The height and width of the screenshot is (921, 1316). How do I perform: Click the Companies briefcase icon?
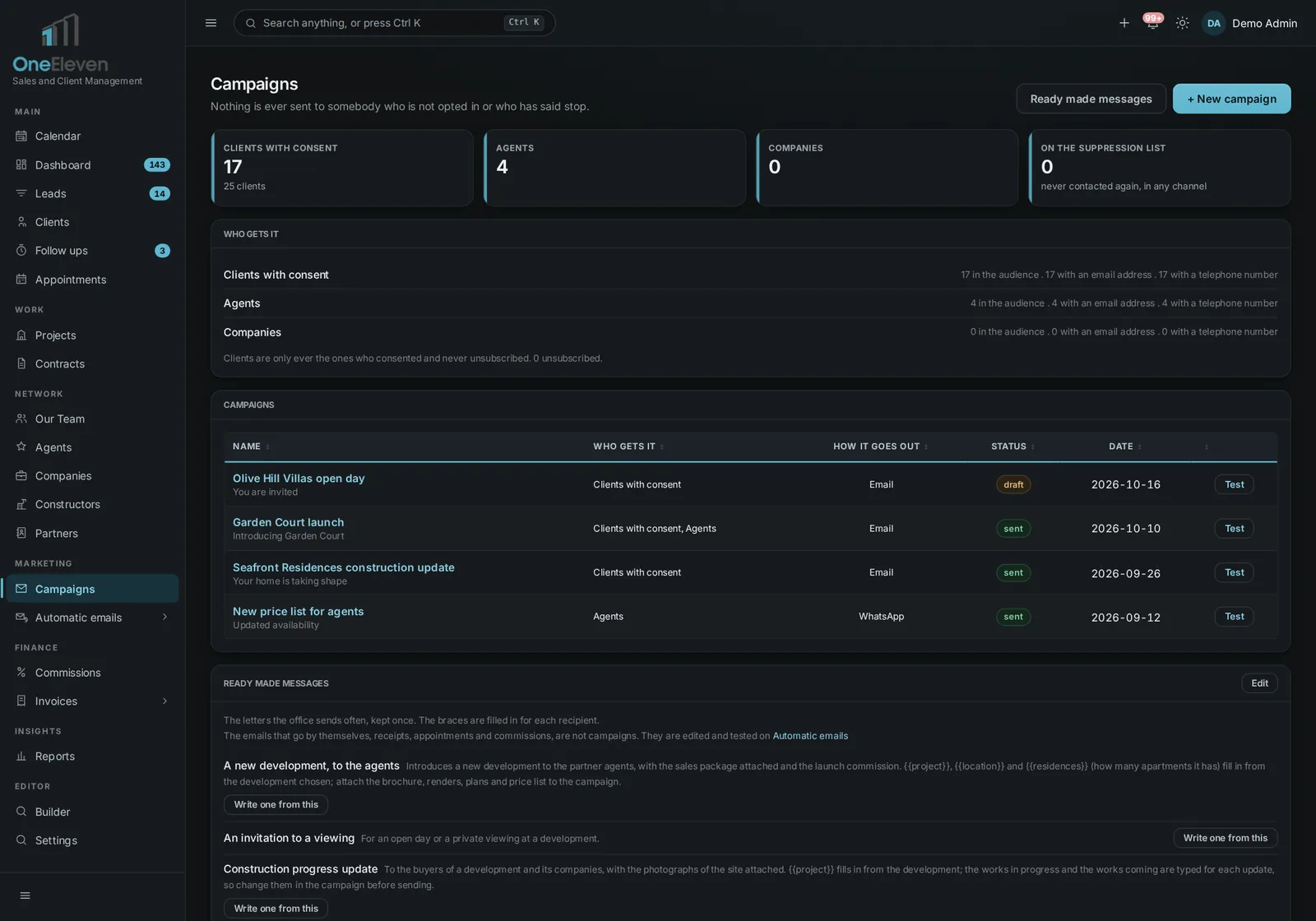point(21,476)
